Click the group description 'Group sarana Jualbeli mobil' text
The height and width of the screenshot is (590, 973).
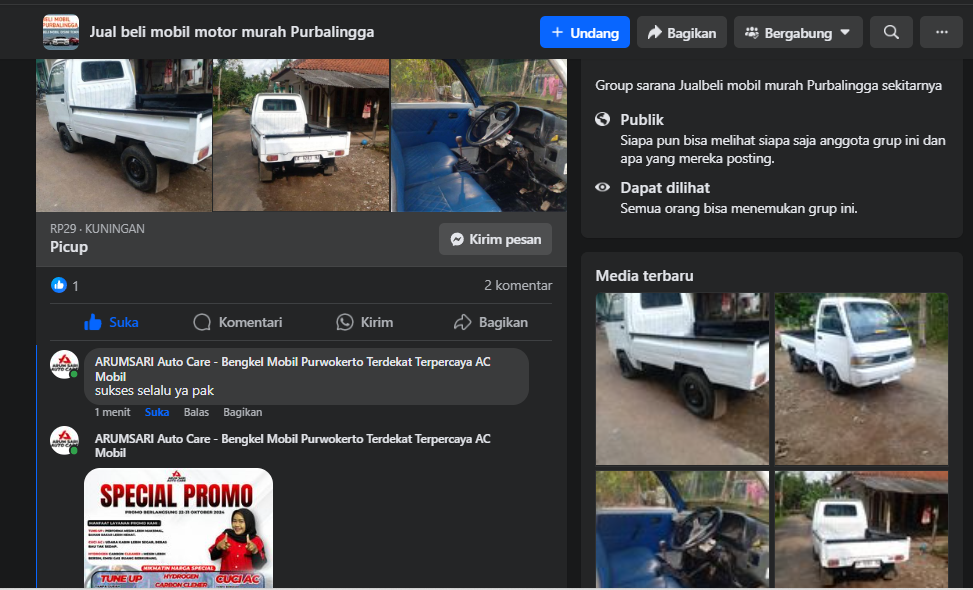[768, 86]
